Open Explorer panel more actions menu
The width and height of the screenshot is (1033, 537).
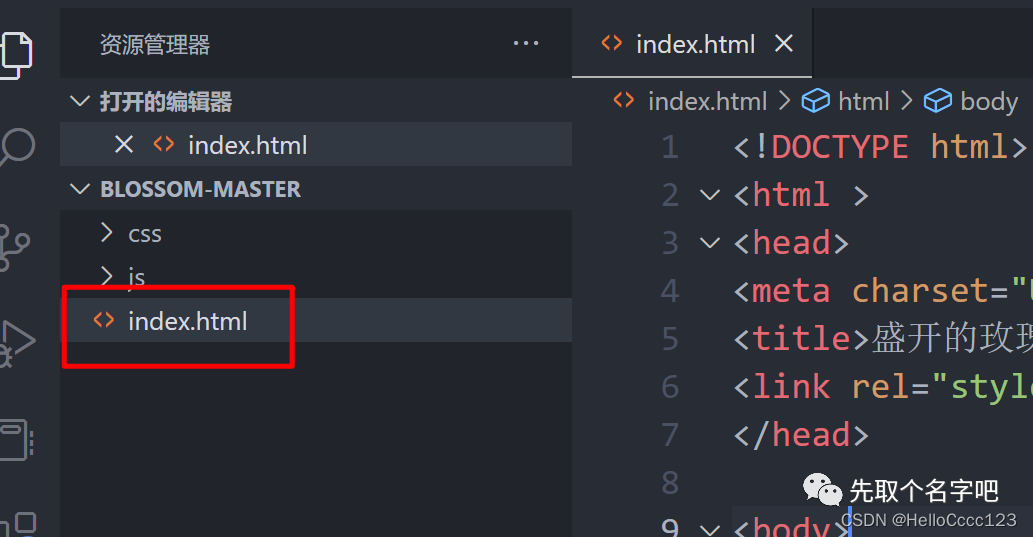[x=526, y=43]
